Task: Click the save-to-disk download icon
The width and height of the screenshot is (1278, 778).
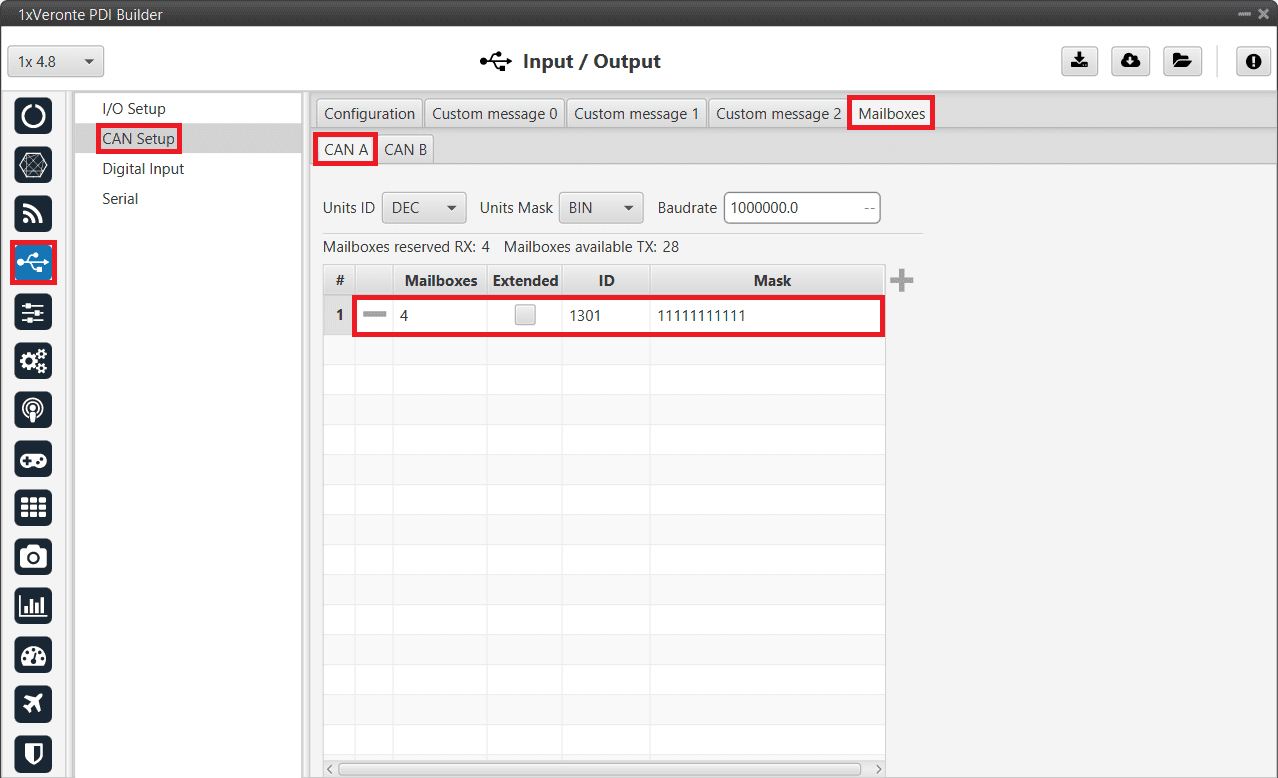Action: coord(1079,61)
